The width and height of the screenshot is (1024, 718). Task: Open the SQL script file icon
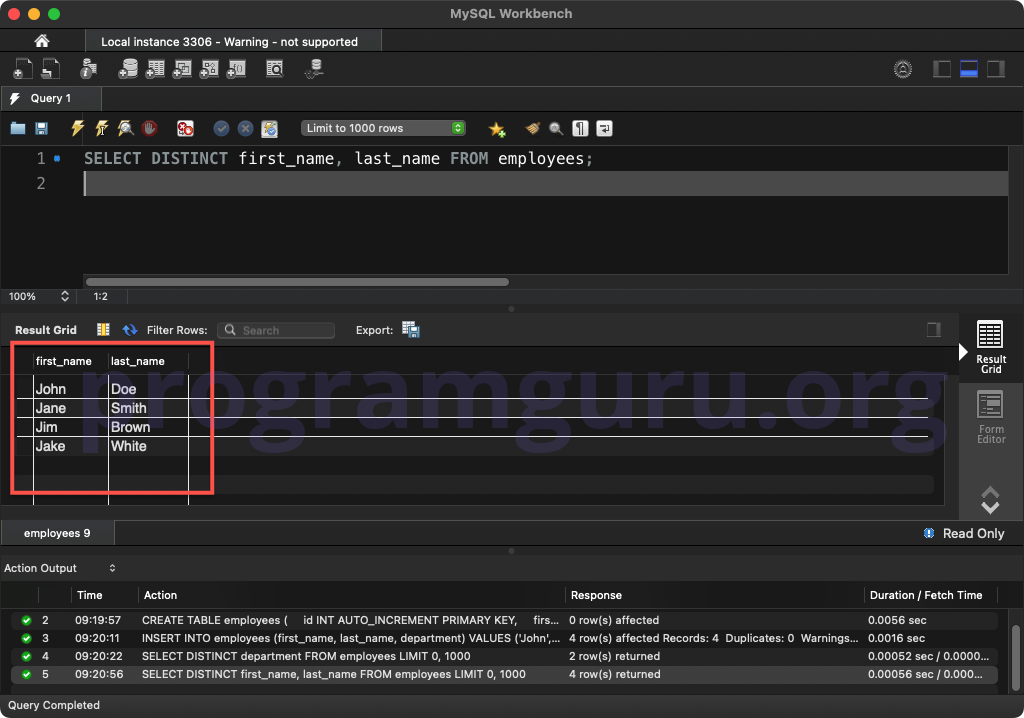[x=48, y=68]
